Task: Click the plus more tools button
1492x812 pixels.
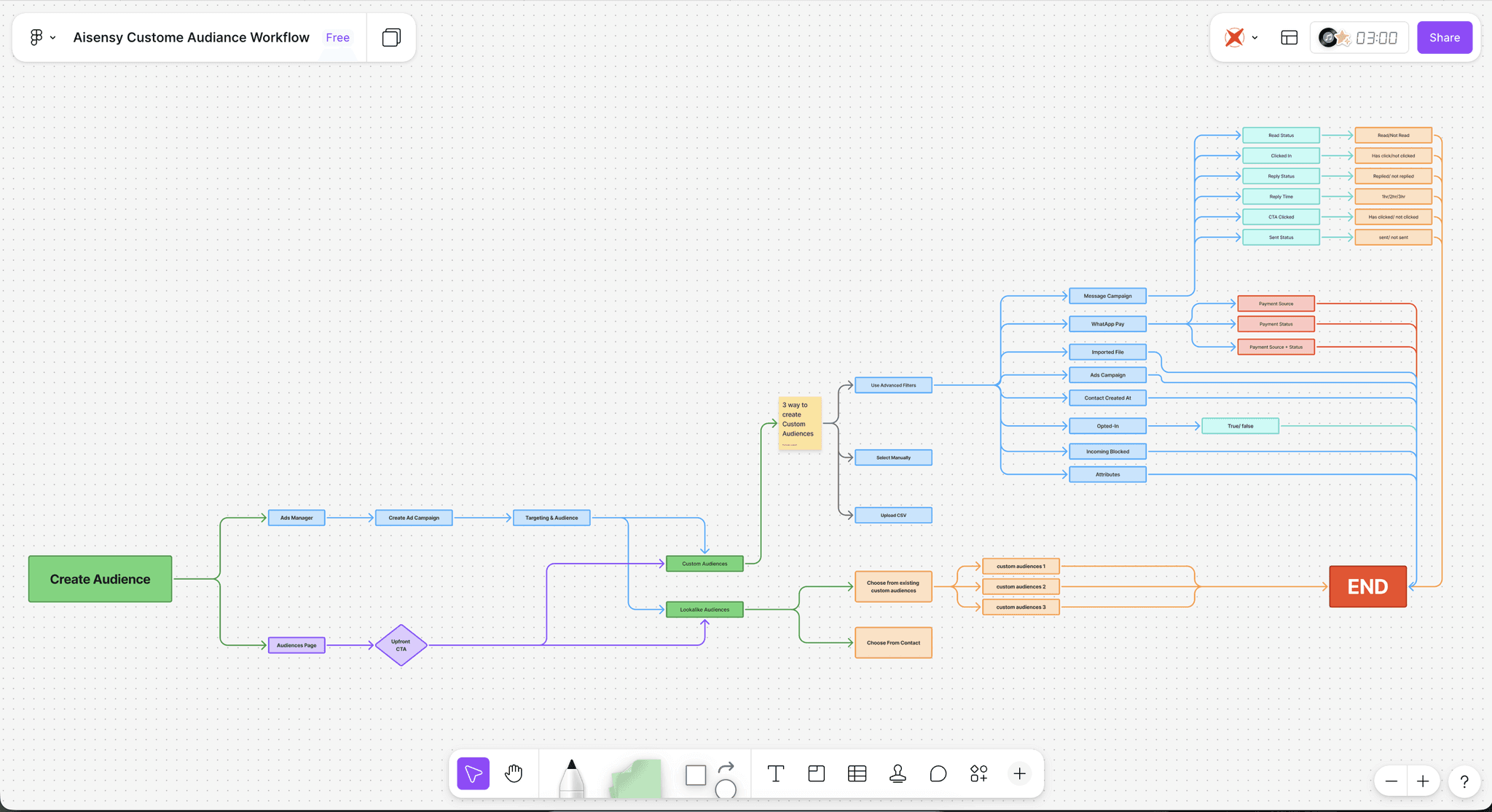Action: tap(1019, 773)
